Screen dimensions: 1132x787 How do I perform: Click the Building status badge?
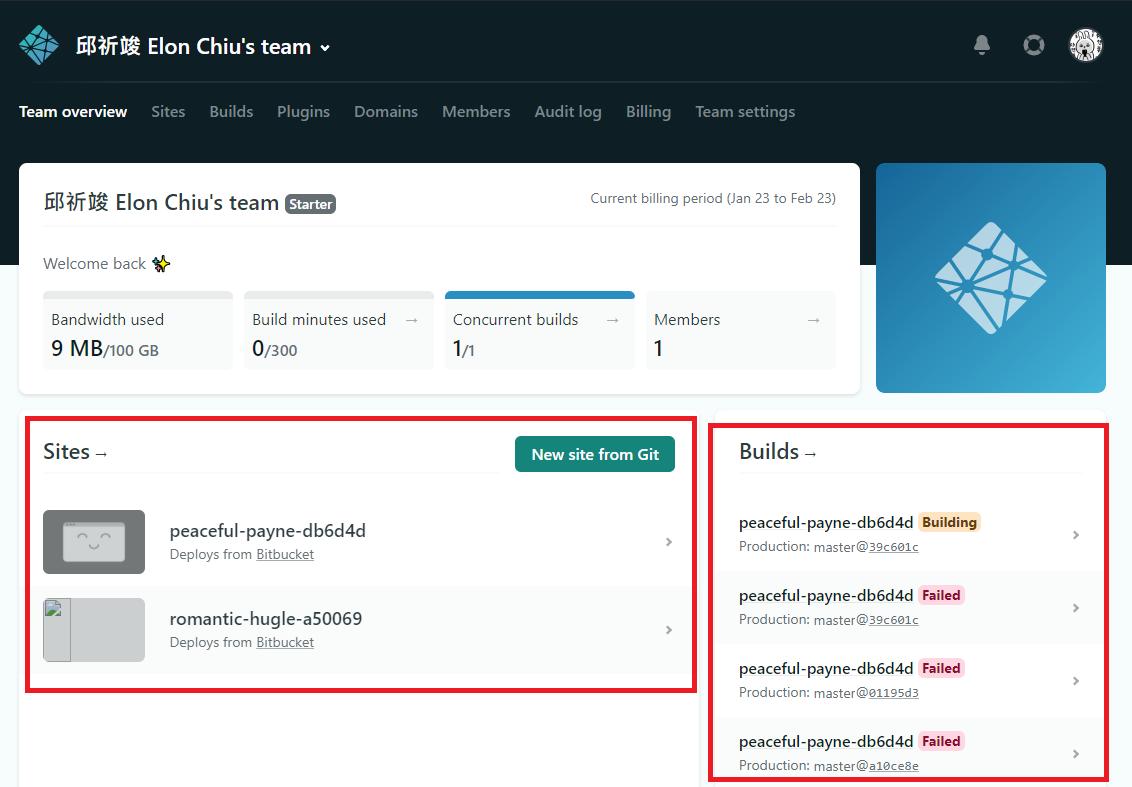pos(949,523)
